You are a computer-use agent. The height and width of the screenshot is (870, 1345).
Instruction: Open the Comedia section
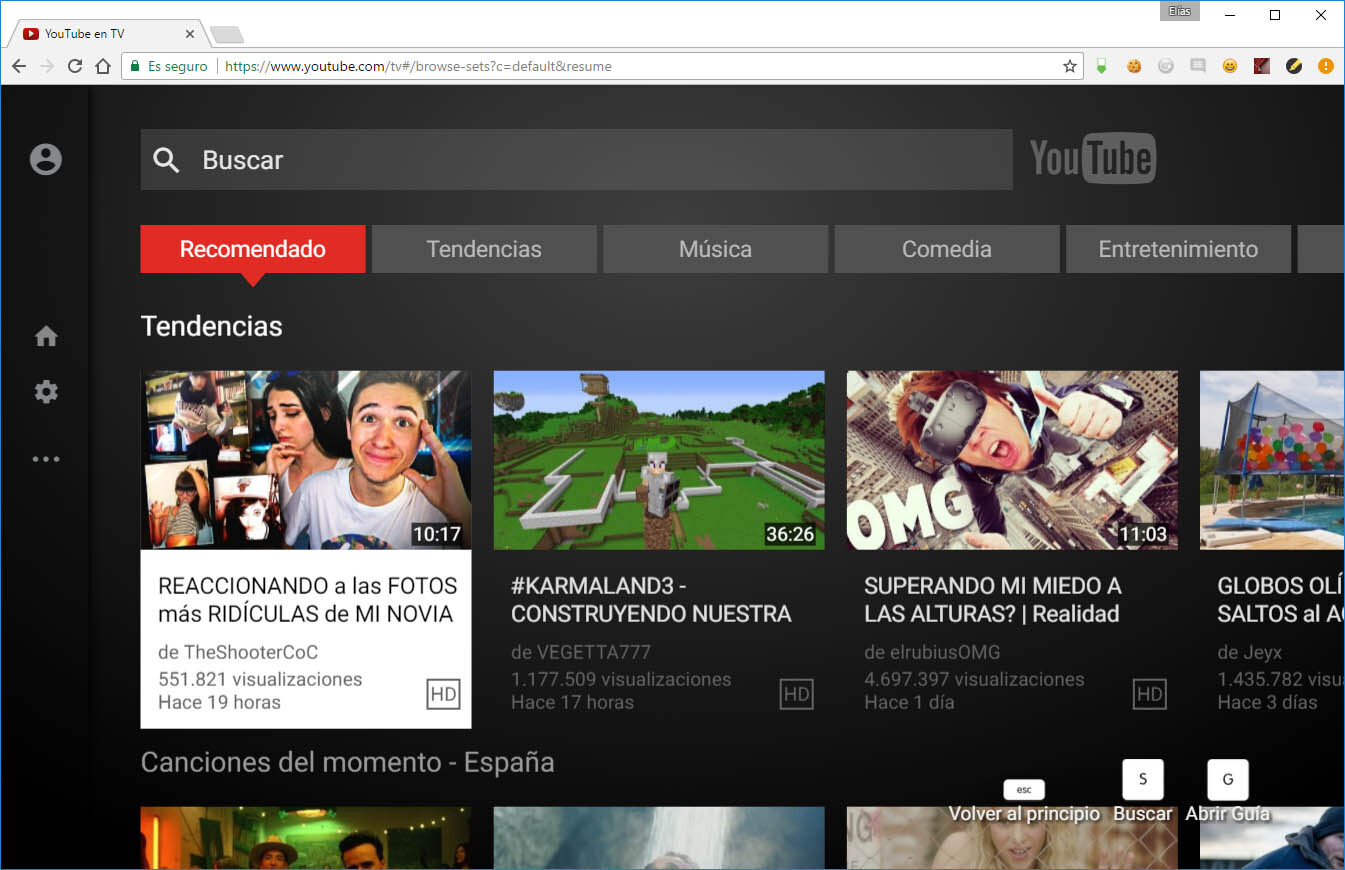point(946,249)
